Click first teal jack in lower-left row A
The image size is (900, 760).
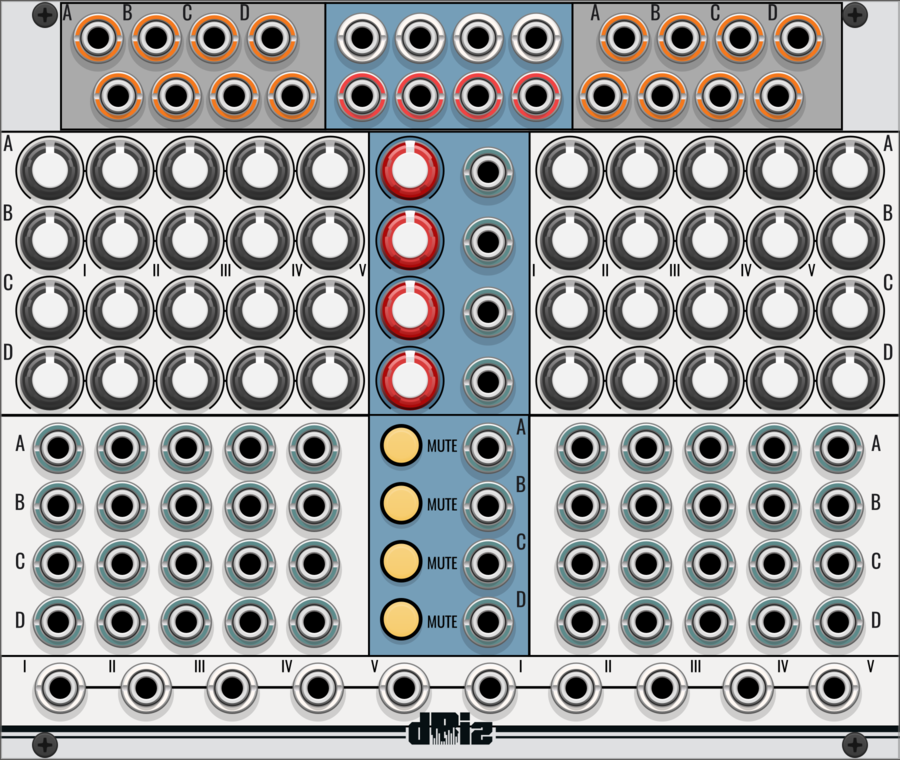[58, 446]
